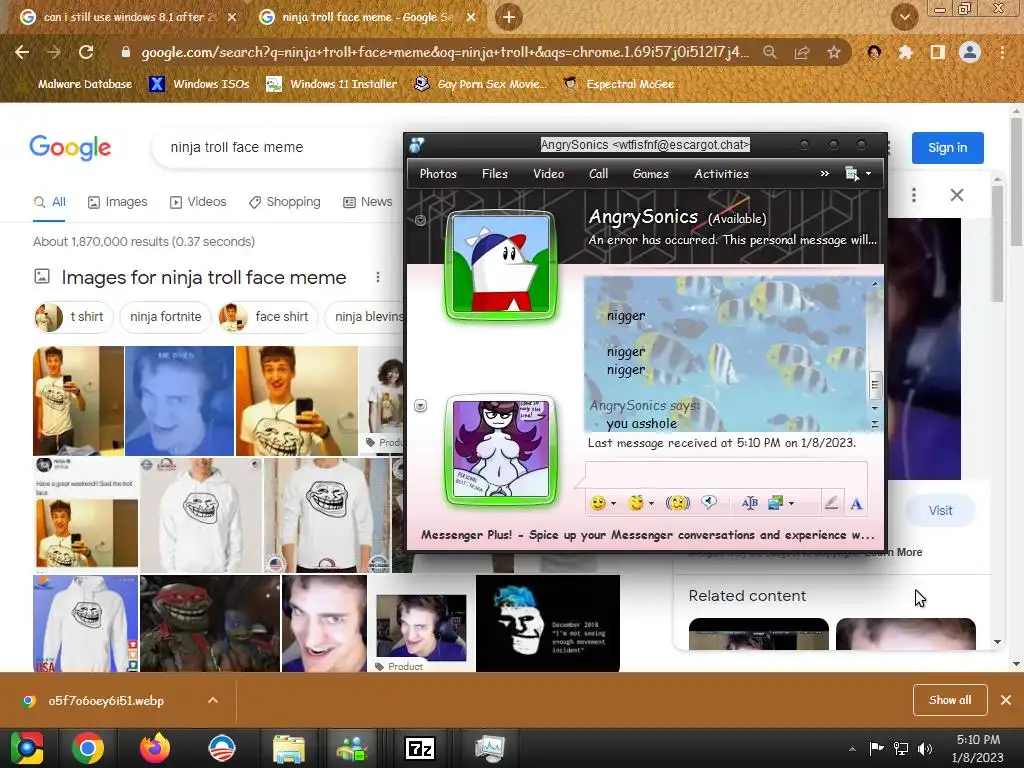Open Photos menu in Messenger window
Image resolution: width=1024 pixels, height=768 pixels.
[438, 174]
